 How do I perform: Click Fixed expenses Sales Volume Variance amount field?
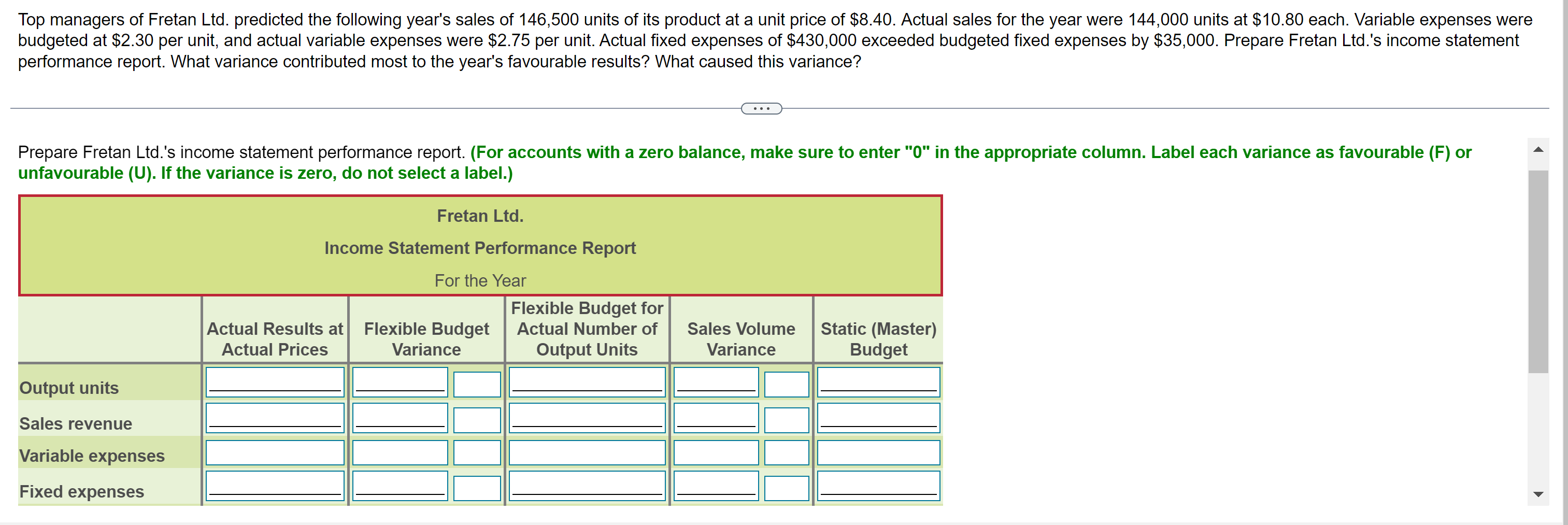tap(716, 486)
